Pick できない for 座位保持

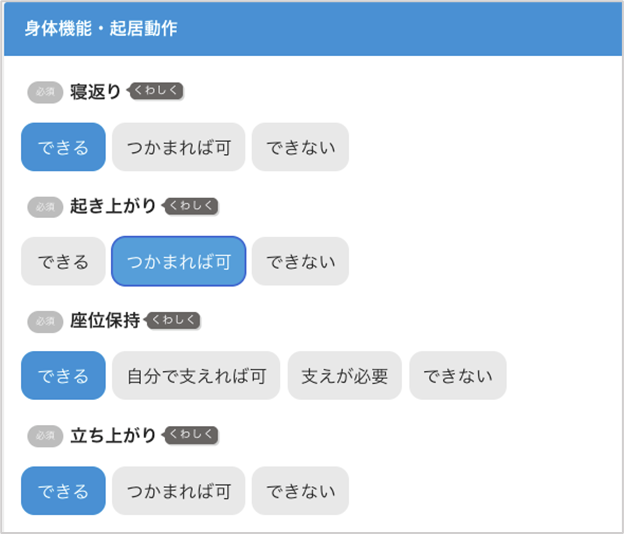click(x=458, y=376)
